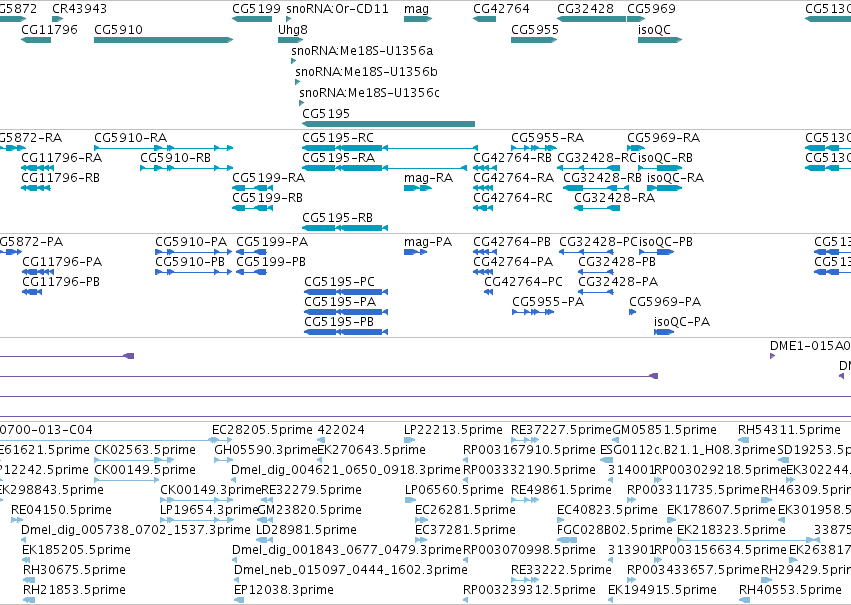Select the CG5199 gene label

pyautogui.click(x=256, y=9)
